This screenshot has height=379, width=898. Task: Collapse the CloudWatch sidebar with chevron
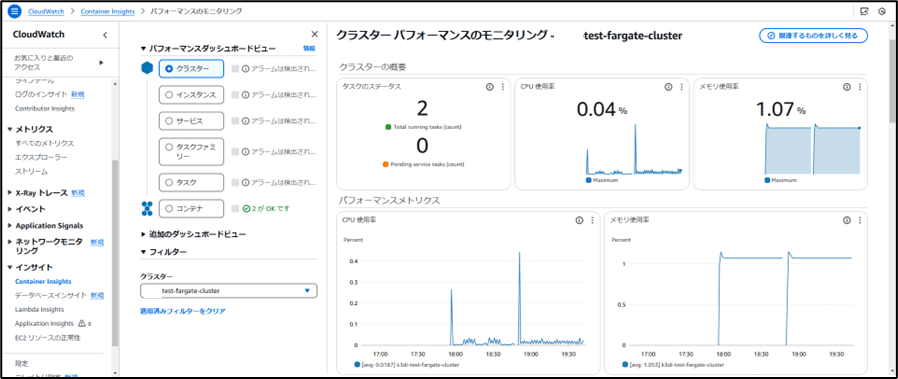point(105,35)
